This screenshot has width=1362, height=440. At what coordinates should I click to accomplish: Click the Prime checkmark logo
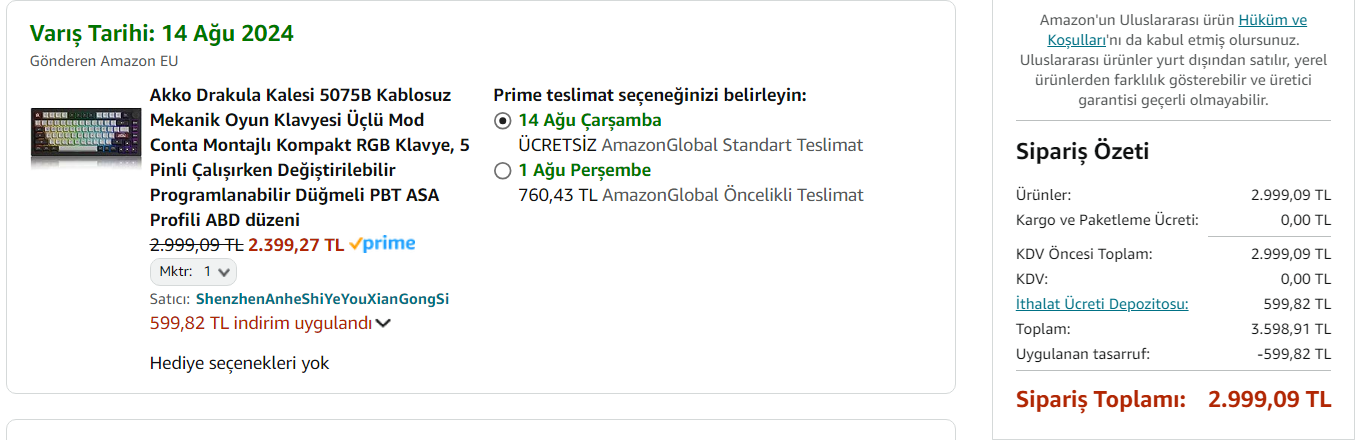(382, 244)
